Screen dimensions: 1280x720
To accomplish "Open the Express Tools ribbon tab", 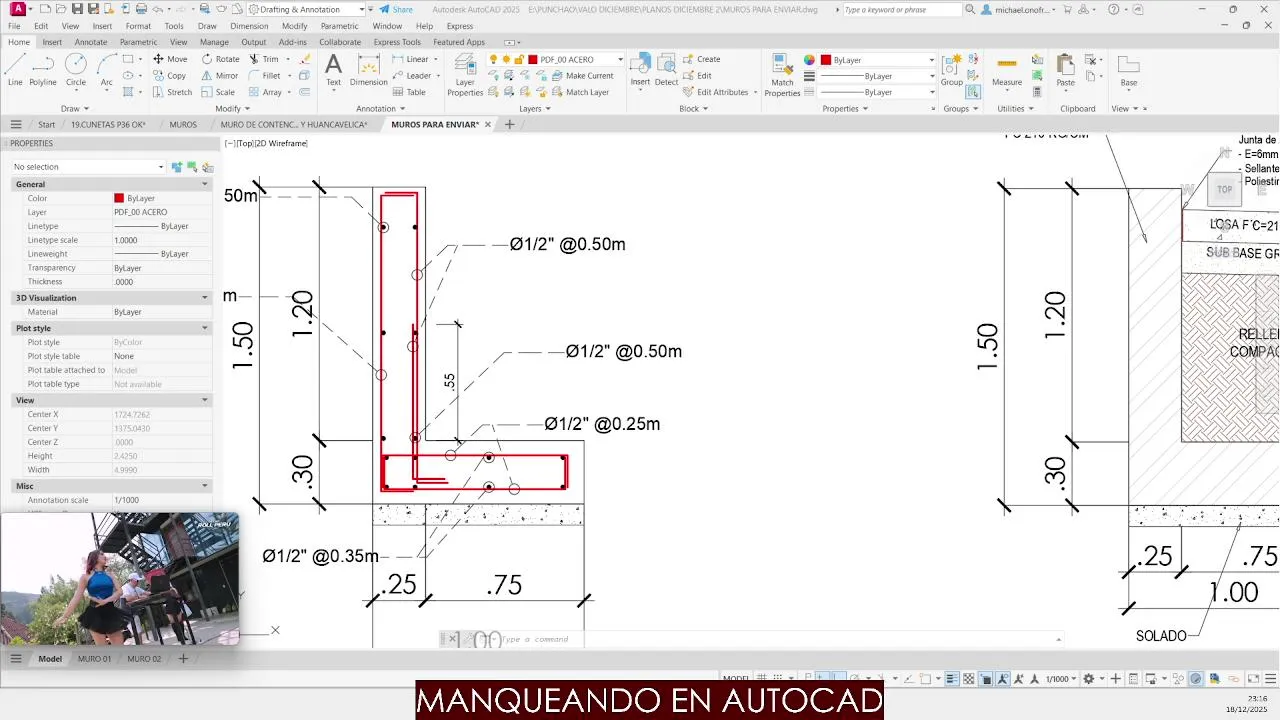I will [397, 42].
